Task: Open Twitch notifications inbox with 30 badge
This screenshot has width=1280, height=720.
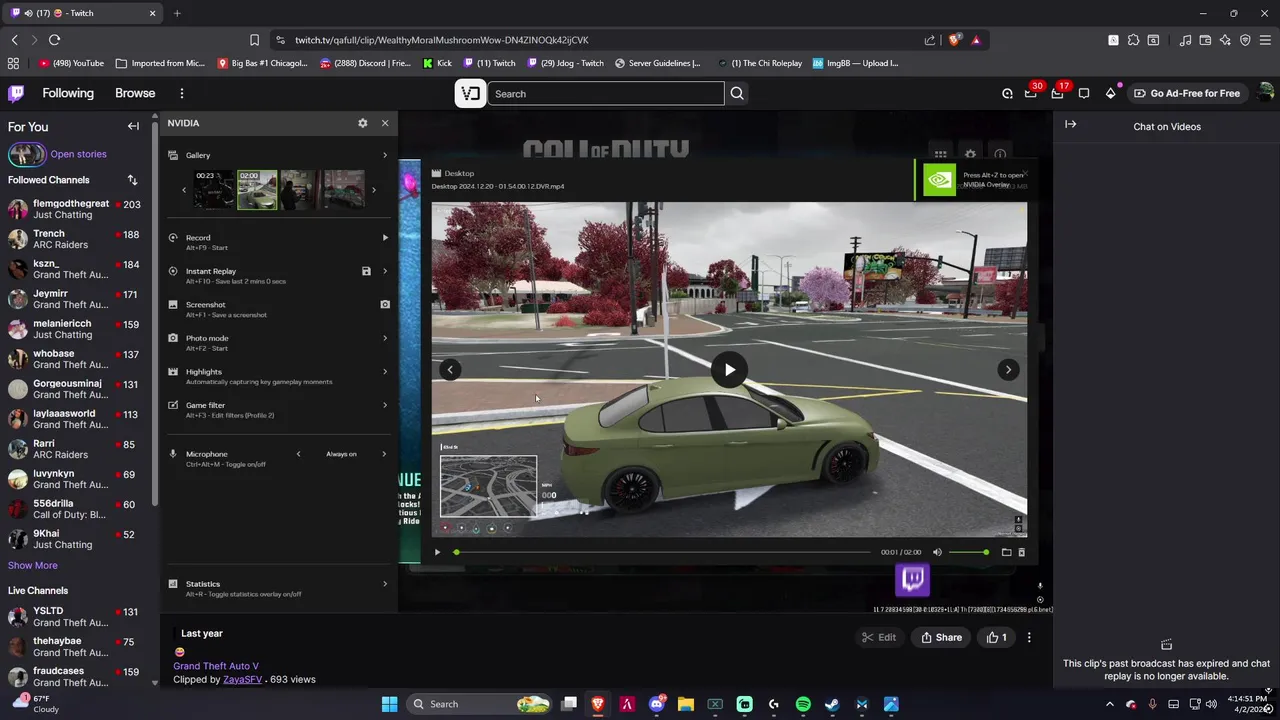Action: [x=1033, y=93]
